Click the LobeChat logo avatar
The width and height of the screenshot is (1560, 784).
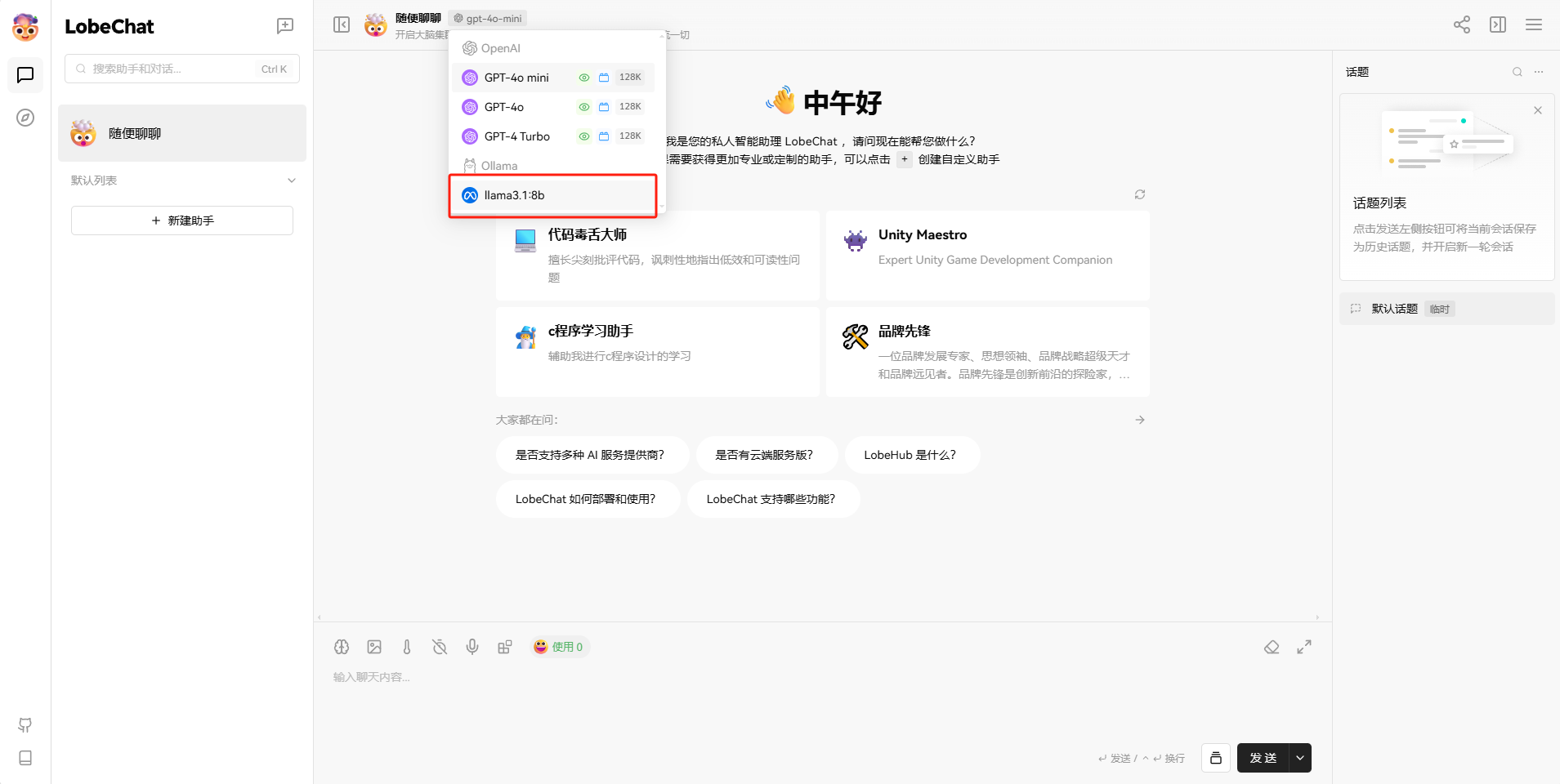pyautogui.click(x=25, y=27)
